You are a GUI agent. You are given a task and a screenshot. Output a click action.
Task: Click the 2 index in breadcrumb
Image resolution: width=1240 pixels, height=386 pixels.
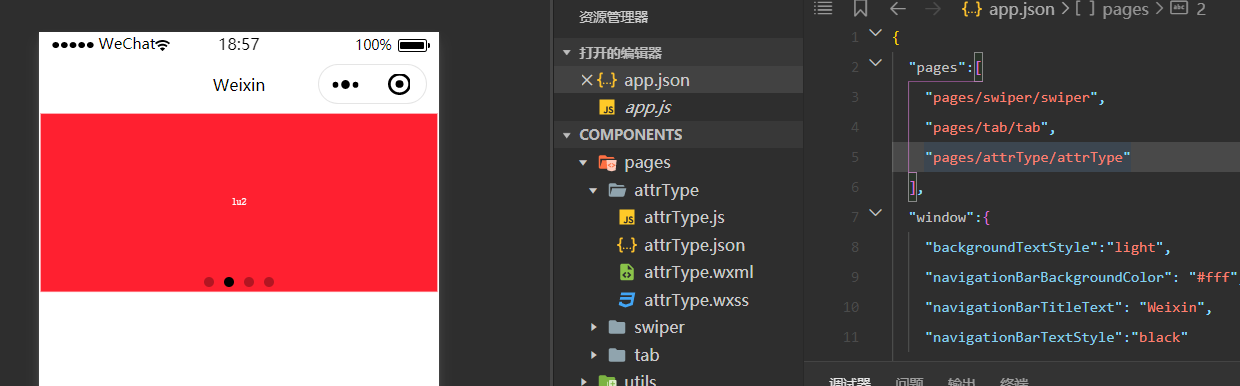click(x=1201, y=9)
